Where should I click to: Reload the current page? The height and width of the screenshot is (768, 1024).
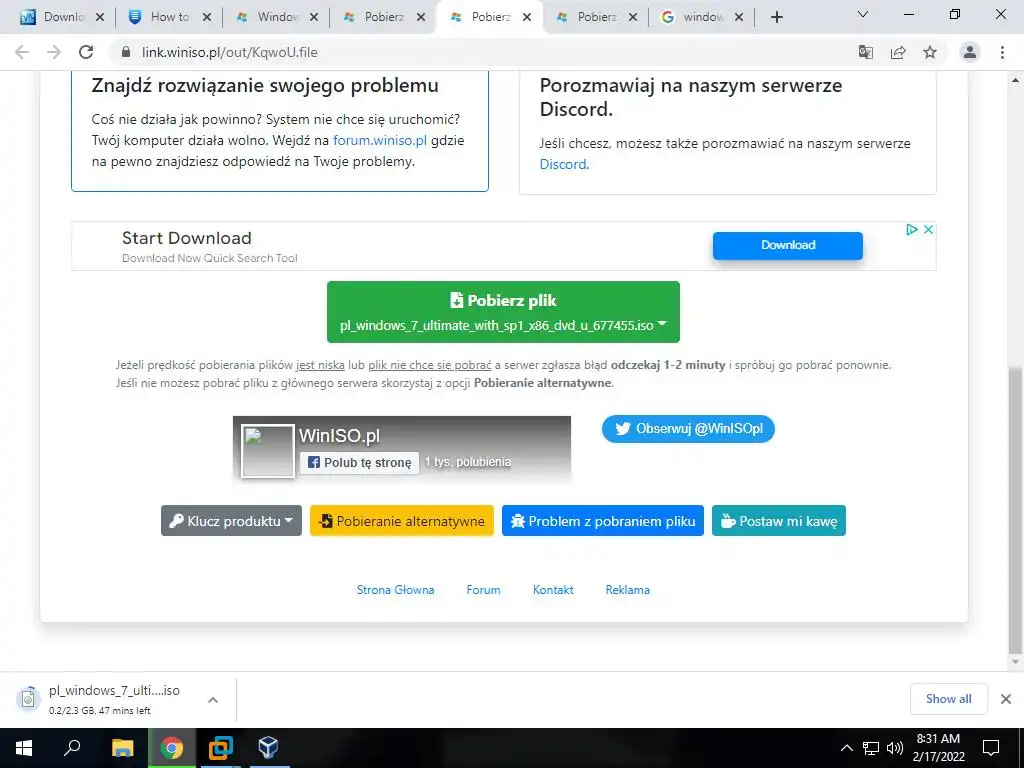86,52
